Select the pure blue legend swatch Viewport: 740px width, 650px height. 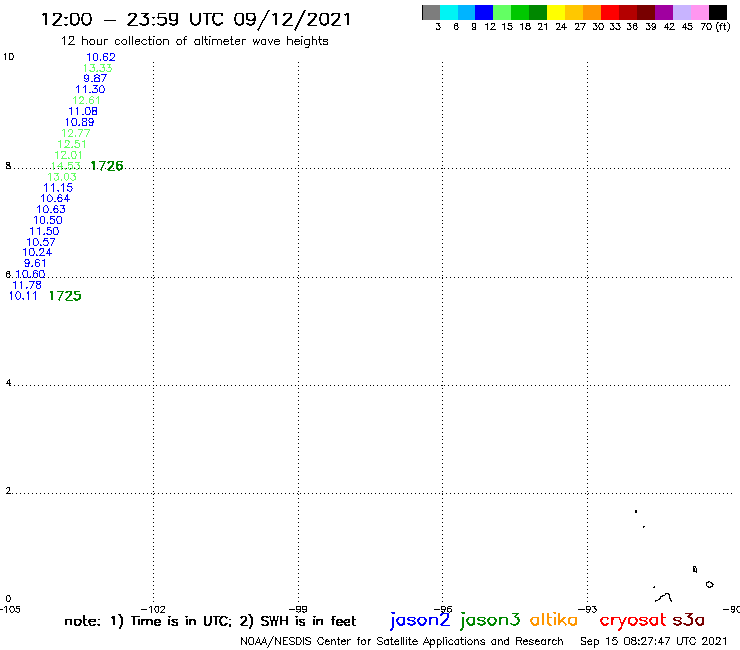point(484,12)
